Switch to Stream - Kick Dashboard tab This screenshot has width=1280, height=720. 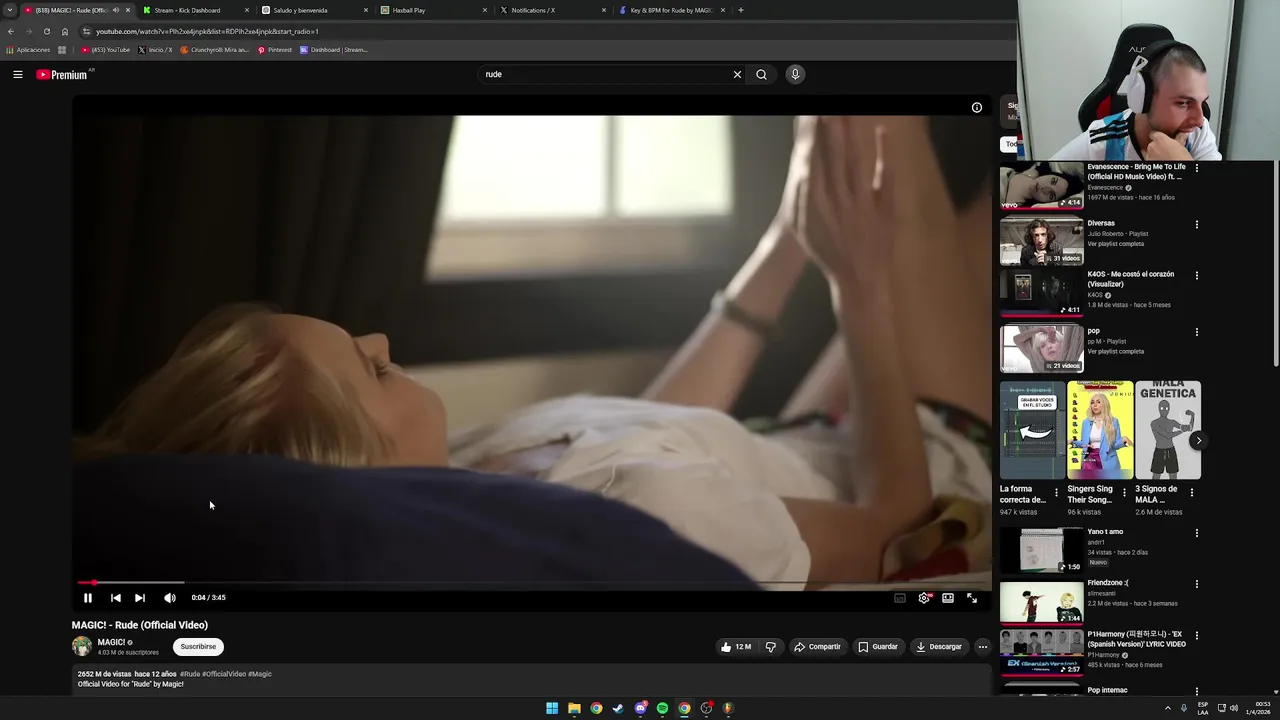point(195,10)
